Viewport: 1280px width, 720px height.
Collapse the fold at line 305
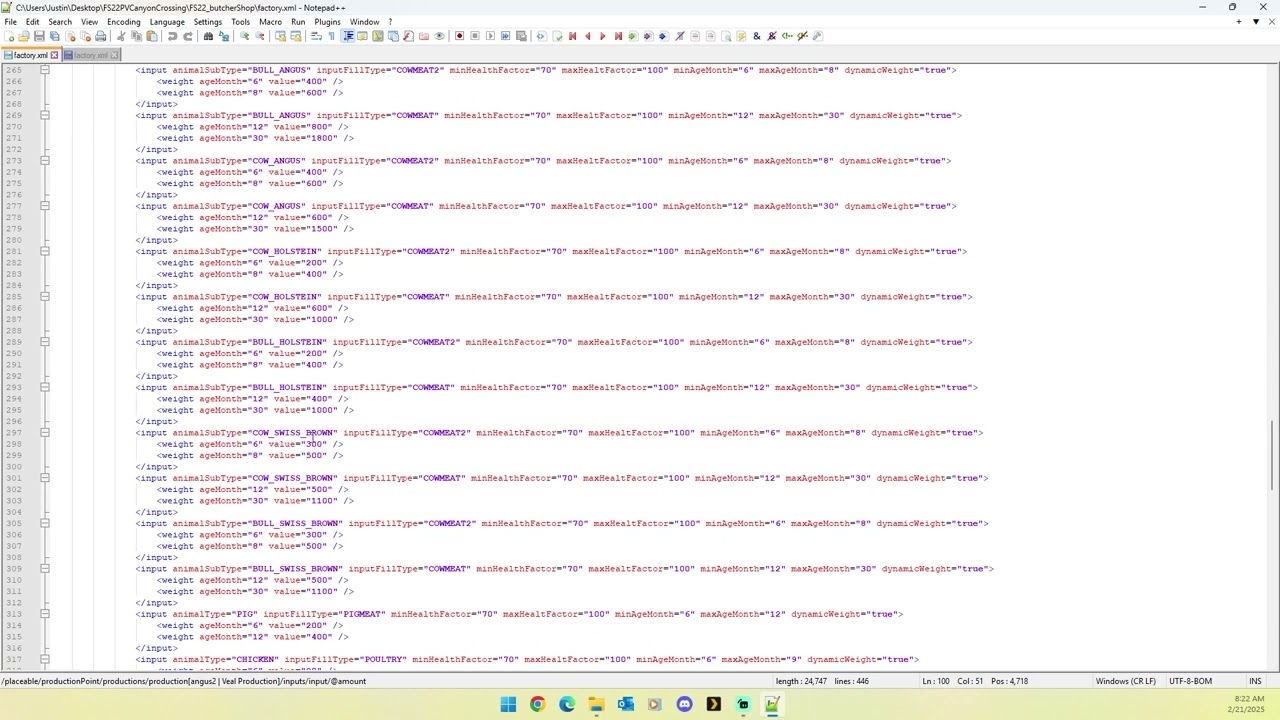coord(45,523)
